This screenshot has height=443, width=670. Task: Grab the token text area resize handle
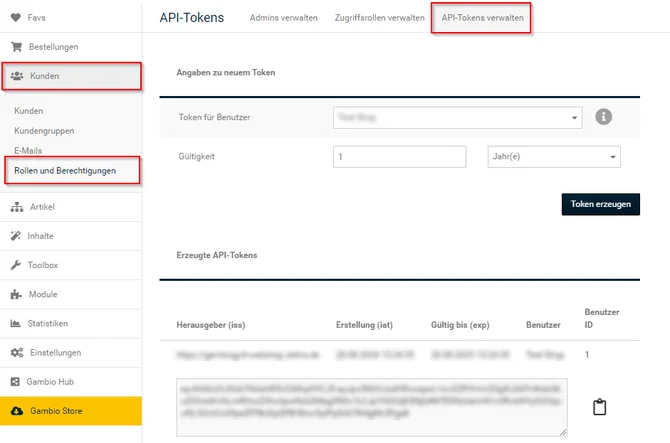click(564, 432)
